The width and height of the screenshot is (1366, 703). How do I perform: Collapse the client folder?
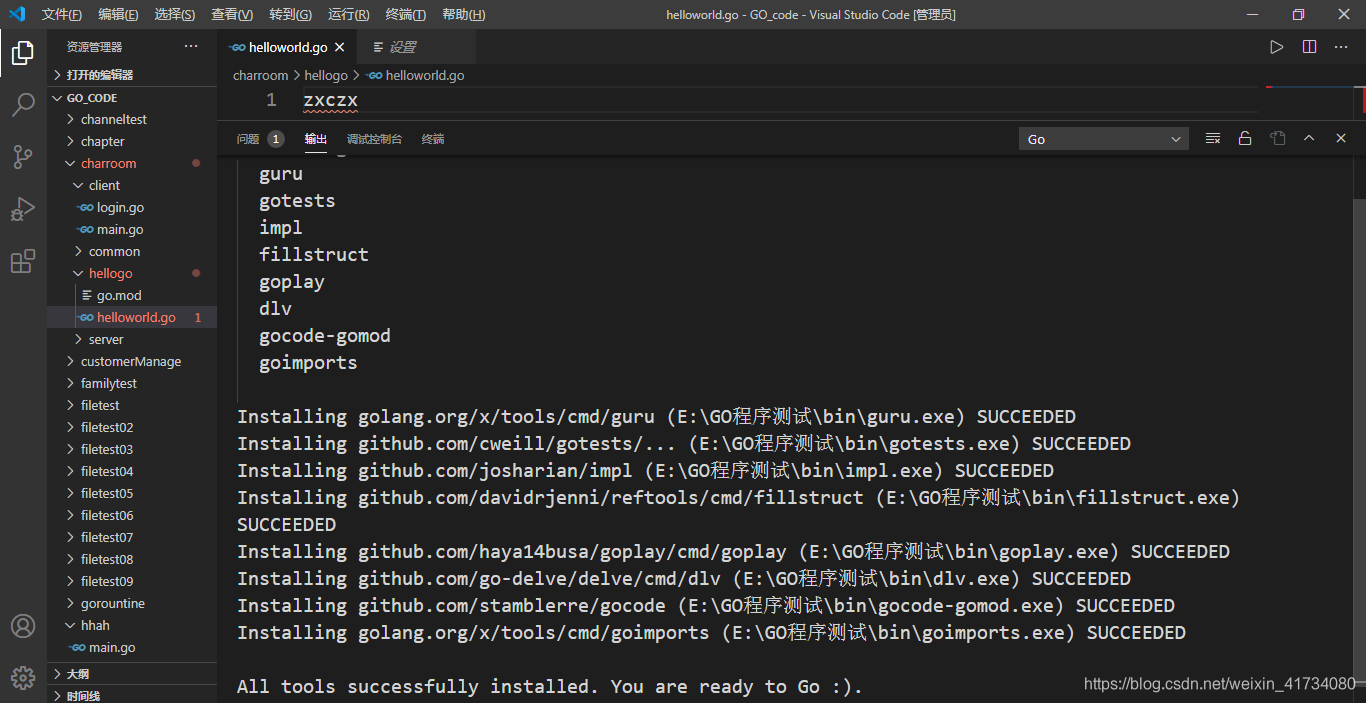(x=132, y=185)
